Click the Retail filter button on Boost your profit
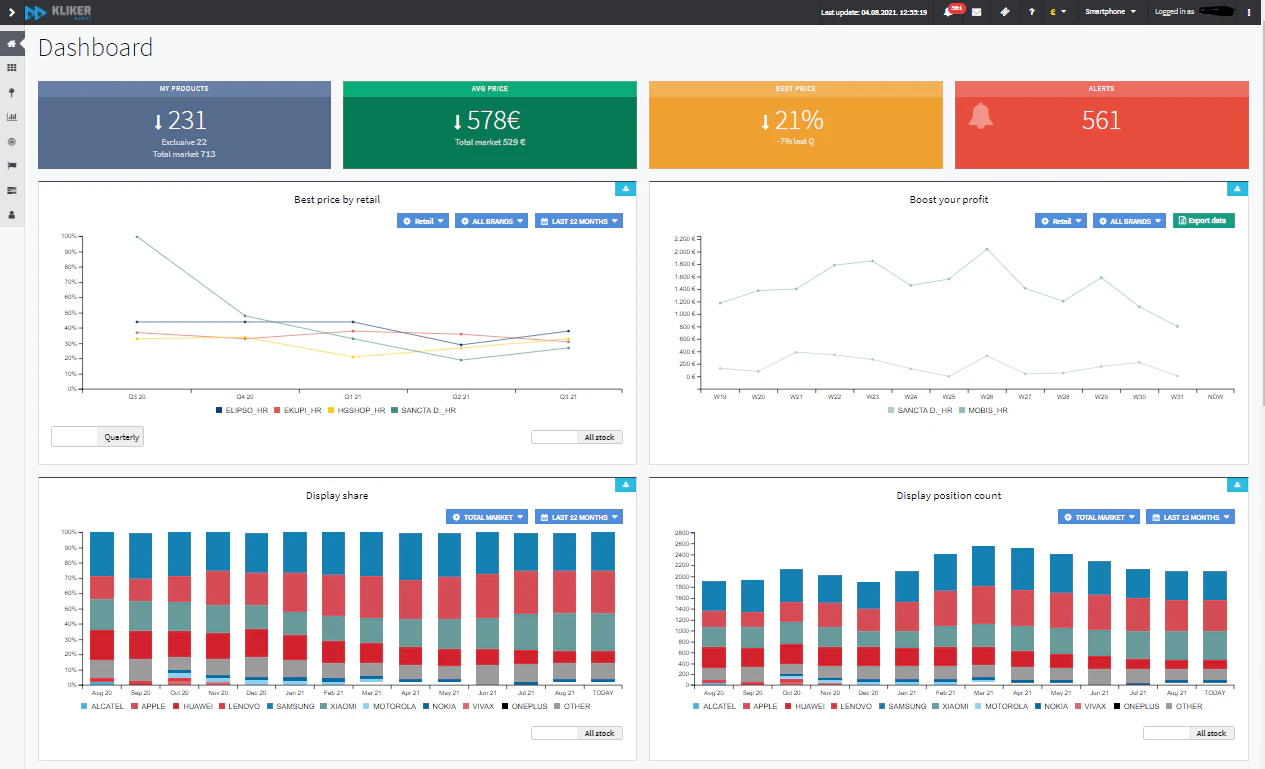 1060,220
